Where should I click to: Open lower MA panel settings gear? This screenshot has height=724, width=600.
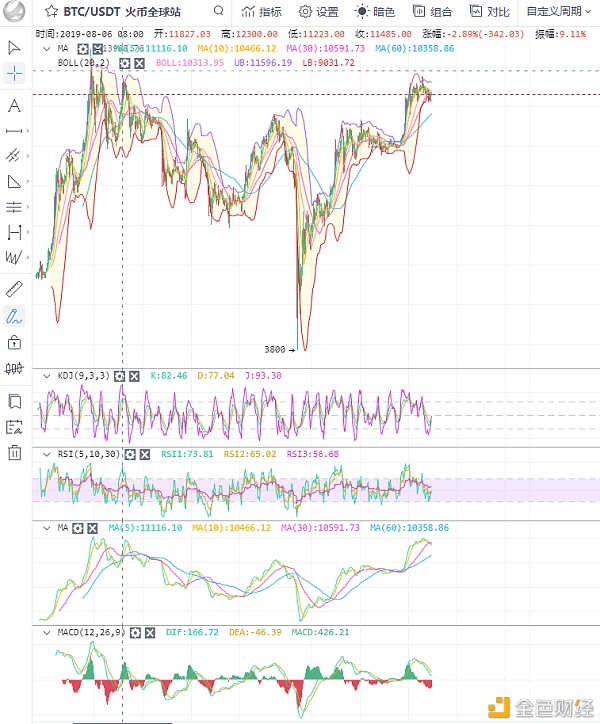click(78, 528)
